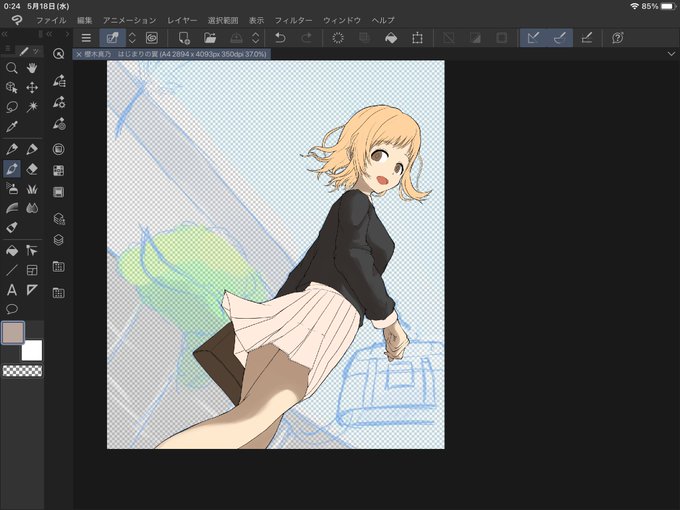Screen dimensions: 680x510
Task: Select the Airbrush tool
Action: [x=12, y=189]
